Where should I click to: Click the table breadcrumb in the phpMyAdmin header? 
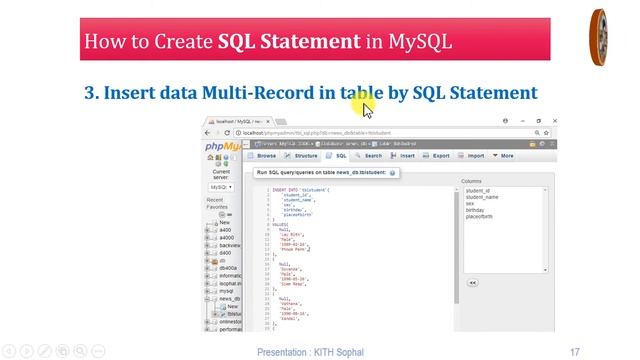pyautogui.click(x=394, y=144)
